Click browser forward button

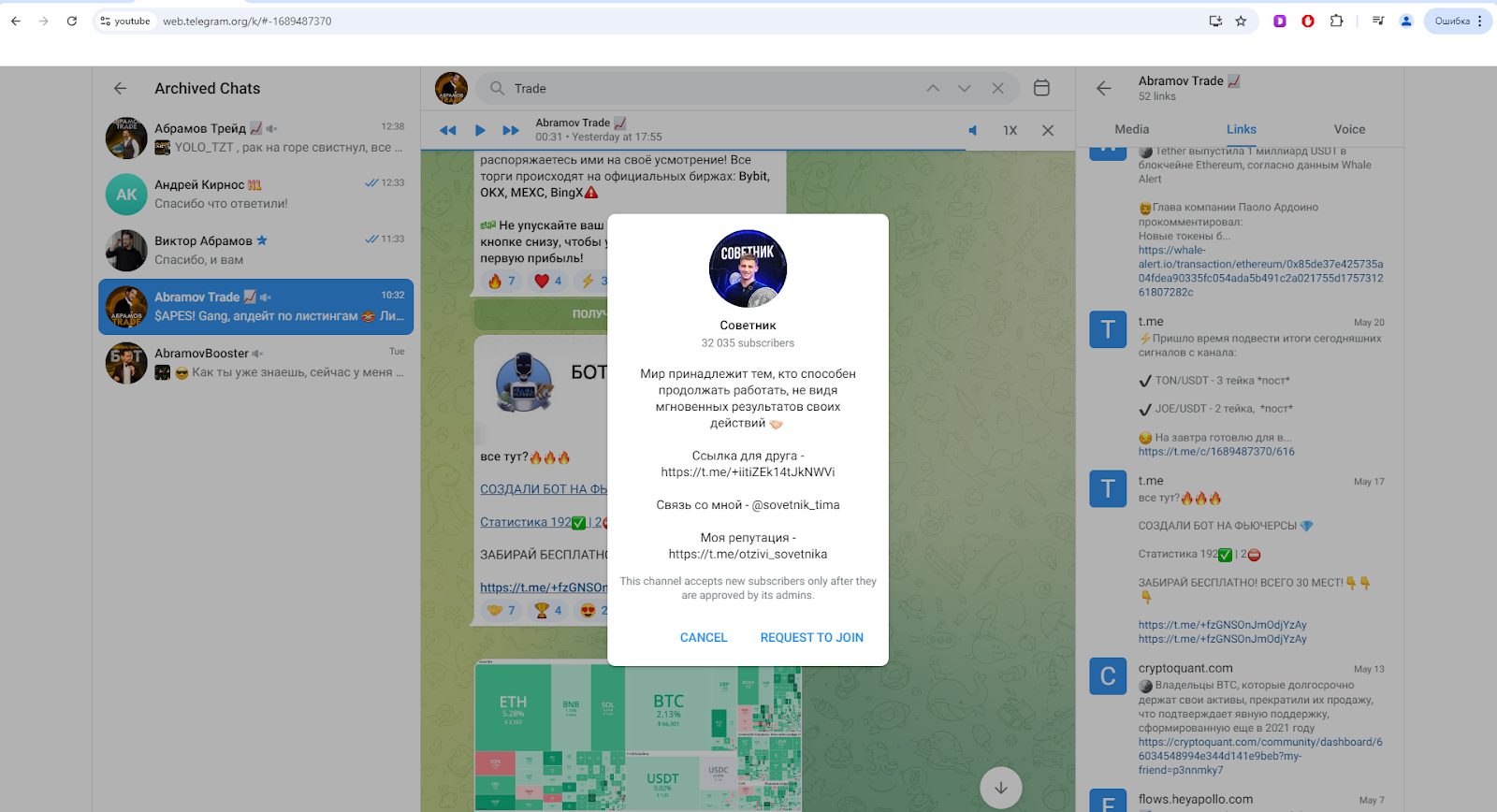coord(43,21)
